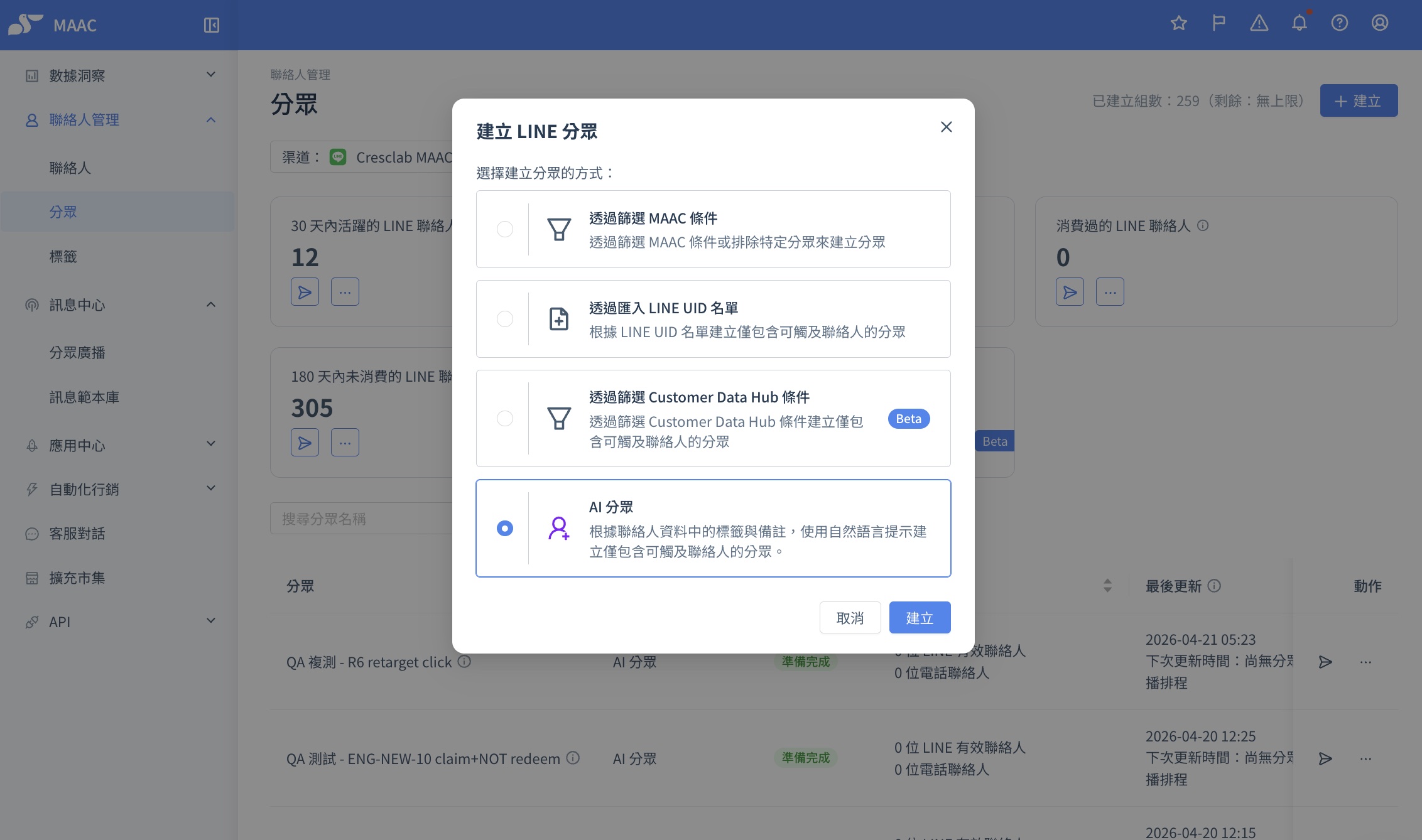
Task: Click send icon for QA 複測 - R6 retarget click row
Action: (x=1325, y=662)
